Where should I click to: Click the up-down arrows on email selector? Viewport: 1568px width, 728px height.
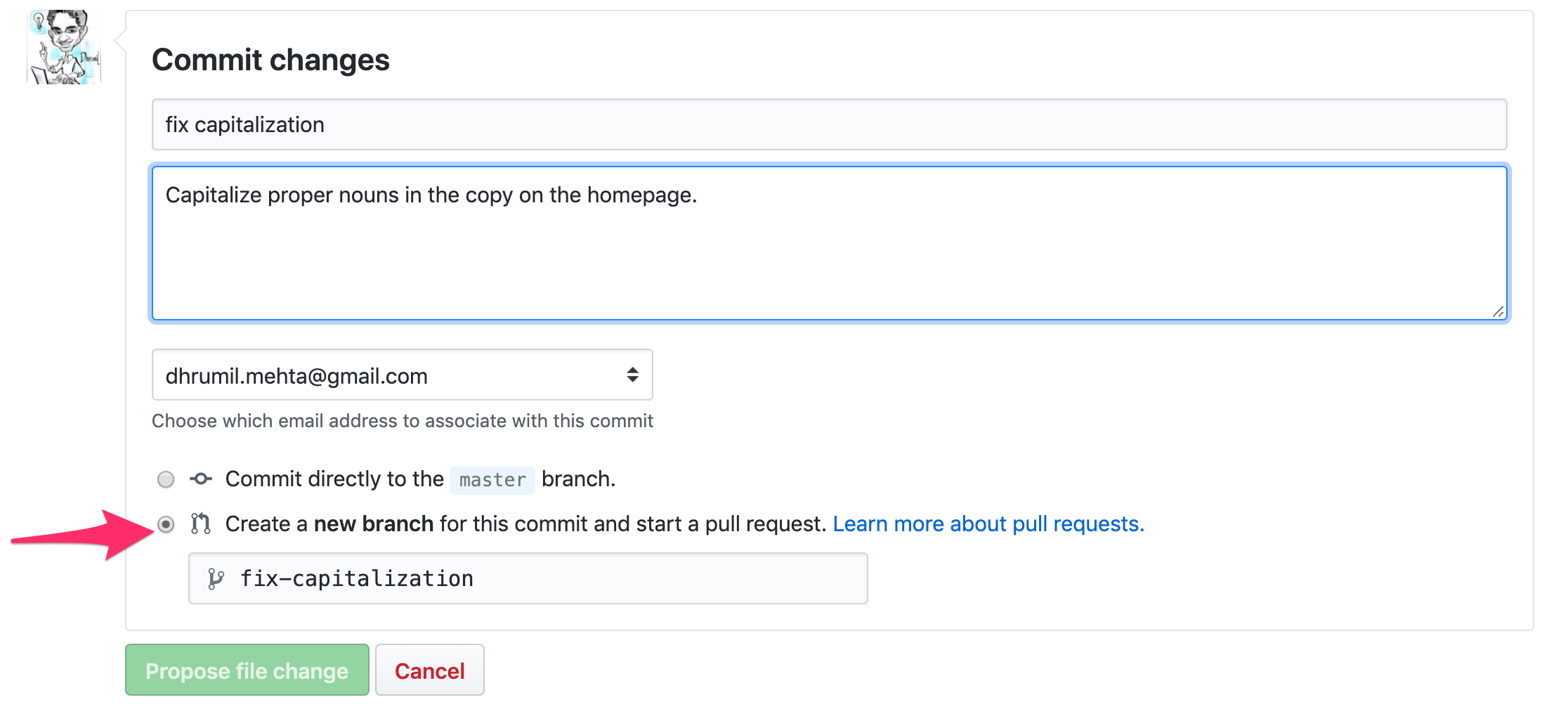point(632,375)
